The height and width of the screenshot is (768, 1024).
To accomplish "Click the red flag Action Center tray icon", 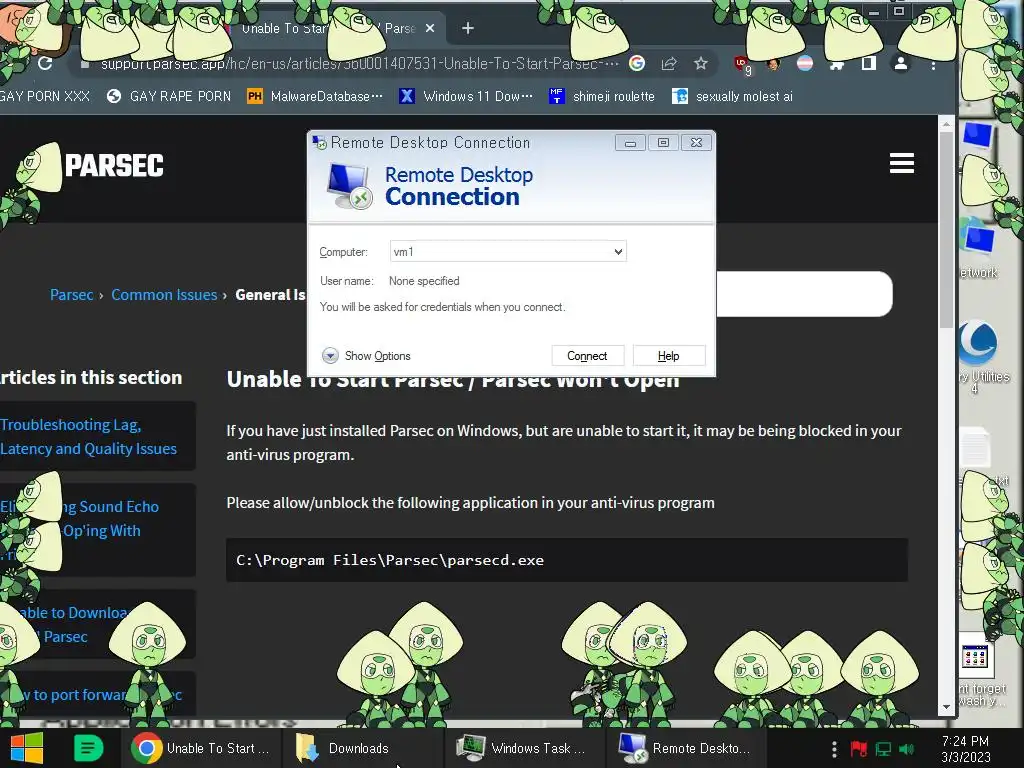I will pyautogui.click(x=859, y=749).
